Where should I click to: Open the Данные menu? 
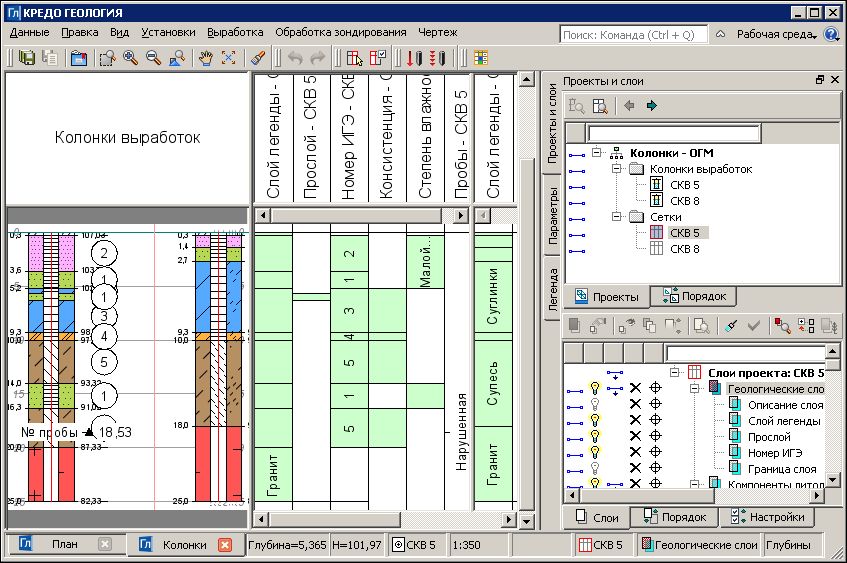[x=30, y=32]
